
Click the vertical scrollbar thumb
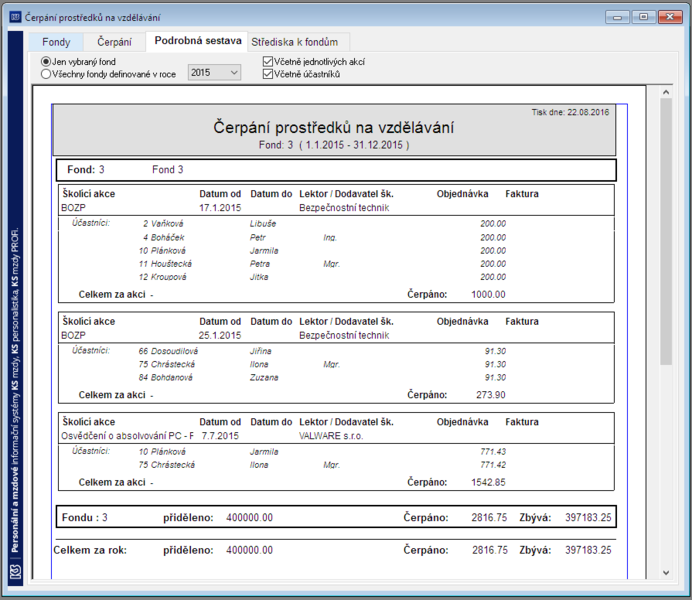pos(666,231)
